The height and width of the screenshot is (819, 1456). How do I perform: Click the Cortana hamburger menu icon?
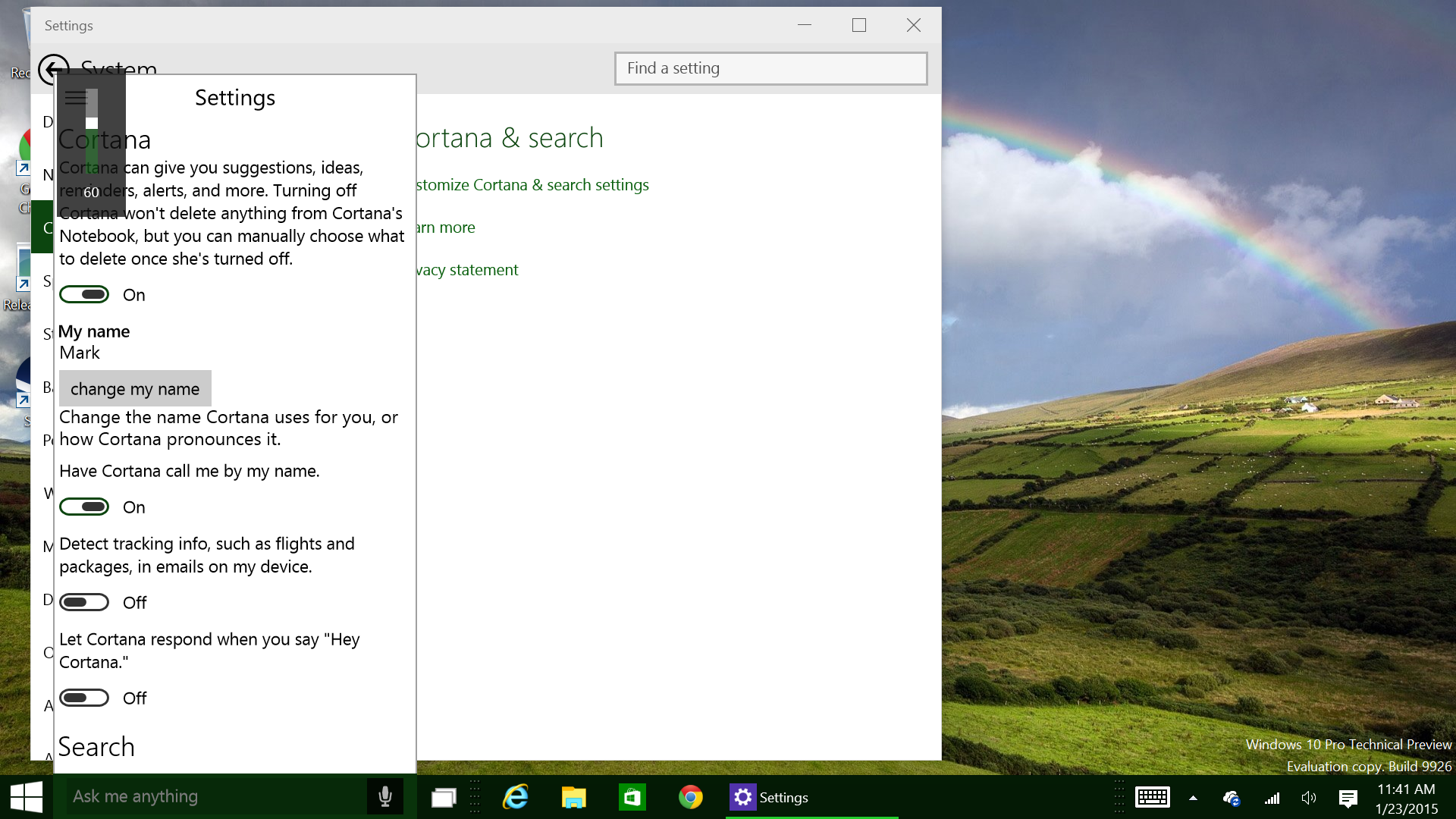[x=76, y=98]
